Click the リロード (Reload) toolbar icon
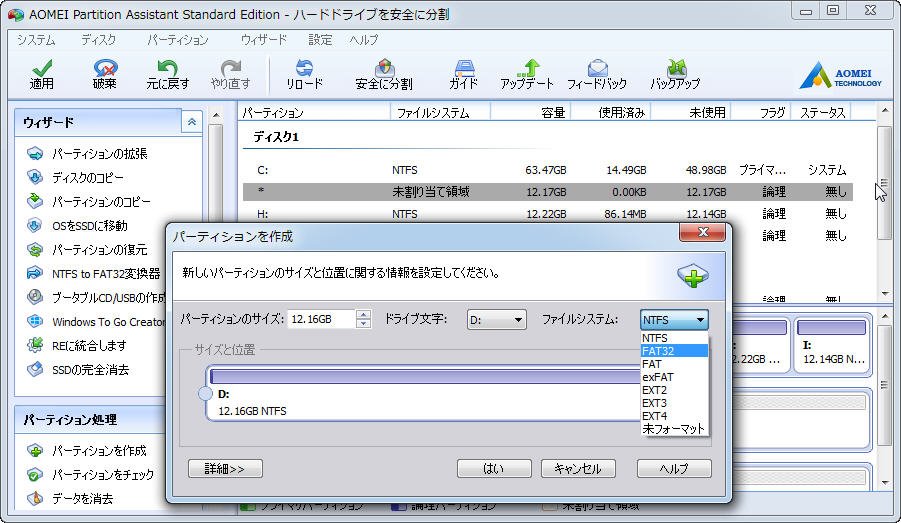The width and height of the screenshot is (901, 523). (x=305, y=74)
